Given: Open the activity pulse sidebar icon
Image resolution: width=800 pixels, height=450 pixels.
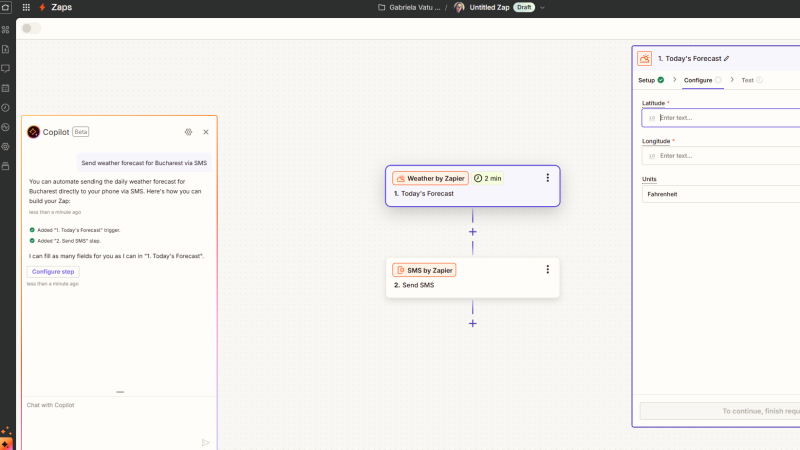Looking at the screenshot, I should pos(6,127).
